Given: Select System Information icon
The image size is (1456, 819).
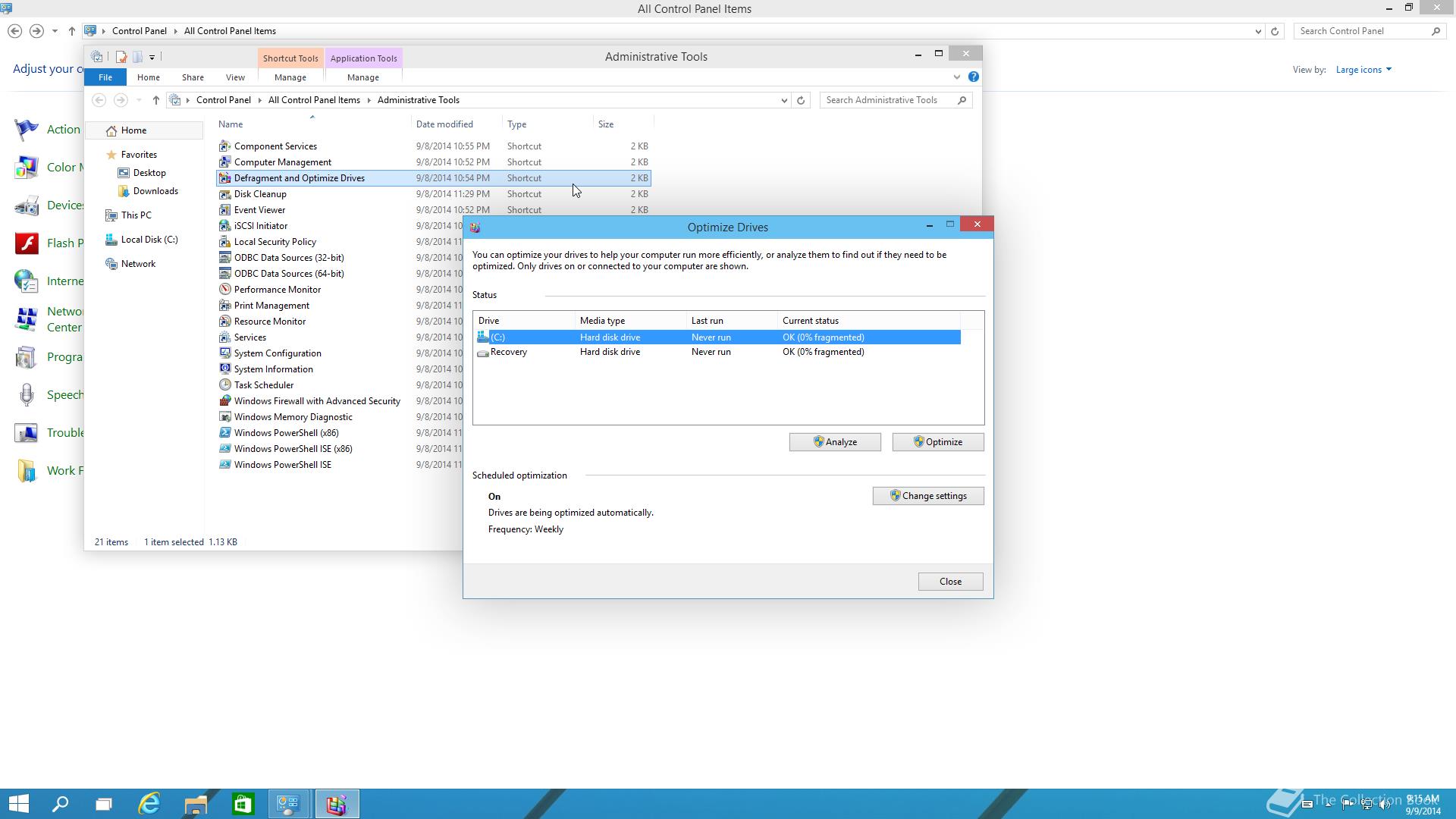Looking at the screenshot, I should 224,369.
